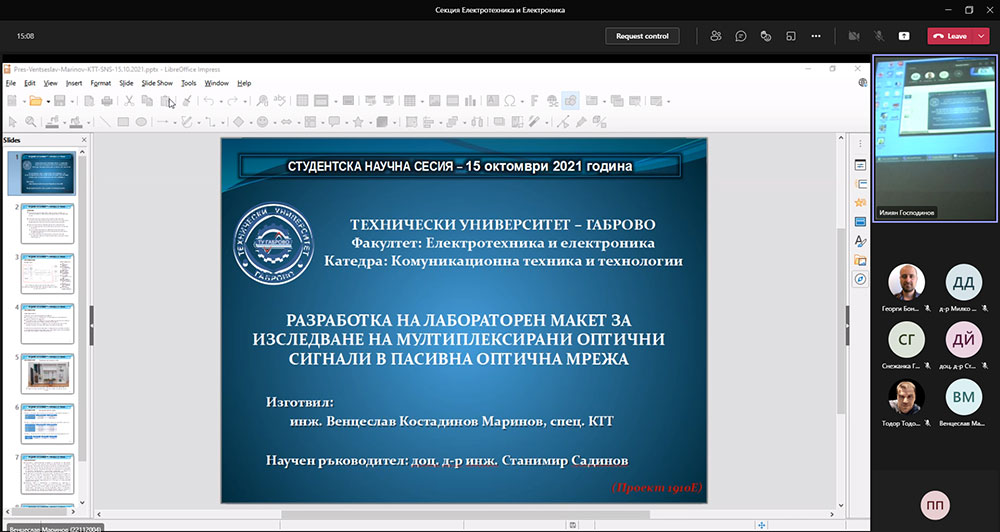Click the Copy toolbar icon
This screenshot has width=1000, height=532.
(147, 101)
